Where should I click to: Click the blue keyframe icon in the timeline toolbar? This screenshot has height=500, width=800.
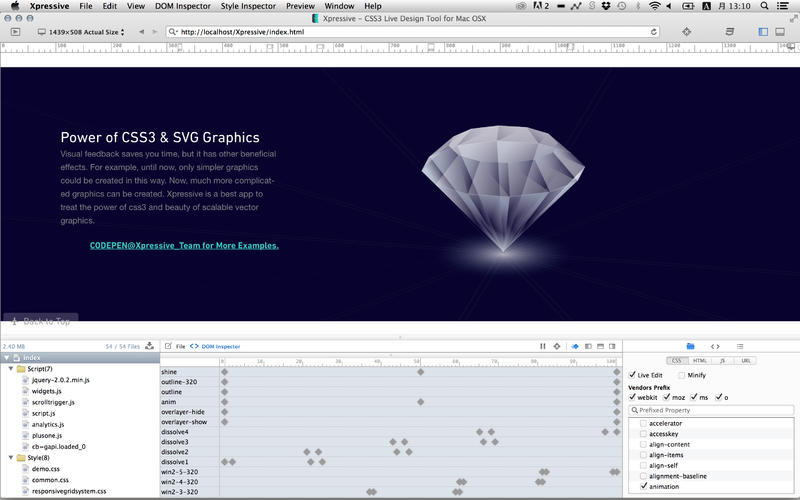coord(575,346)
